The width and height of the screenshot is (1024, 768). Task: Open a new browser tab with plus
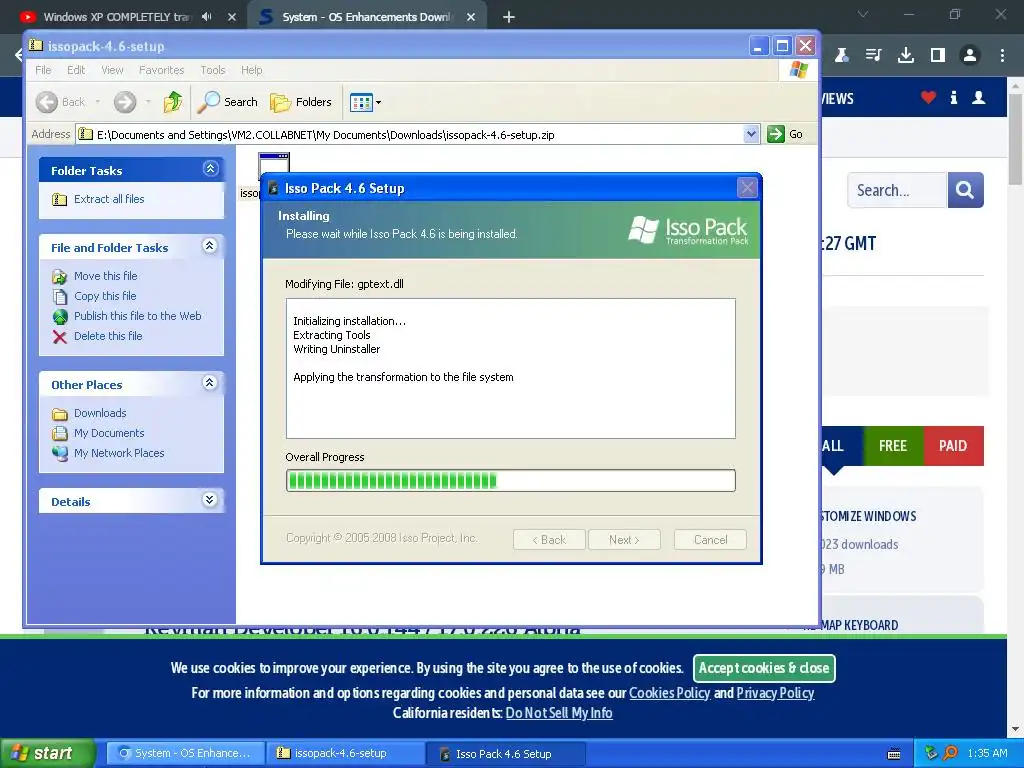point(509,17)
